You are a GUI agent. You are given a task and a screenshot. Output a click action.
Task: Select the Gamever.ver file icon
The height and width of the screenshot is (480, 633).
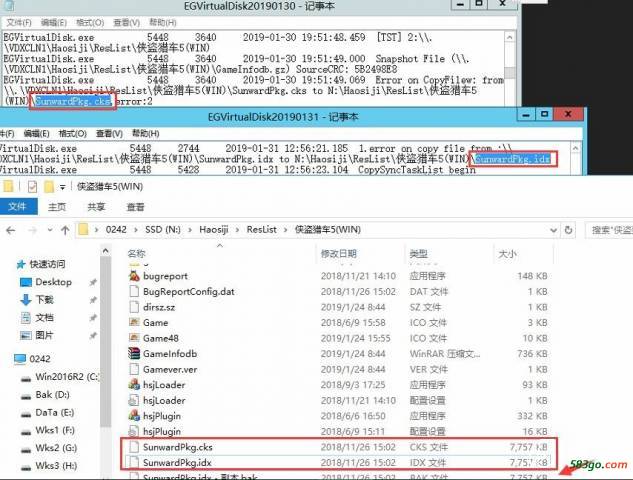134,369
